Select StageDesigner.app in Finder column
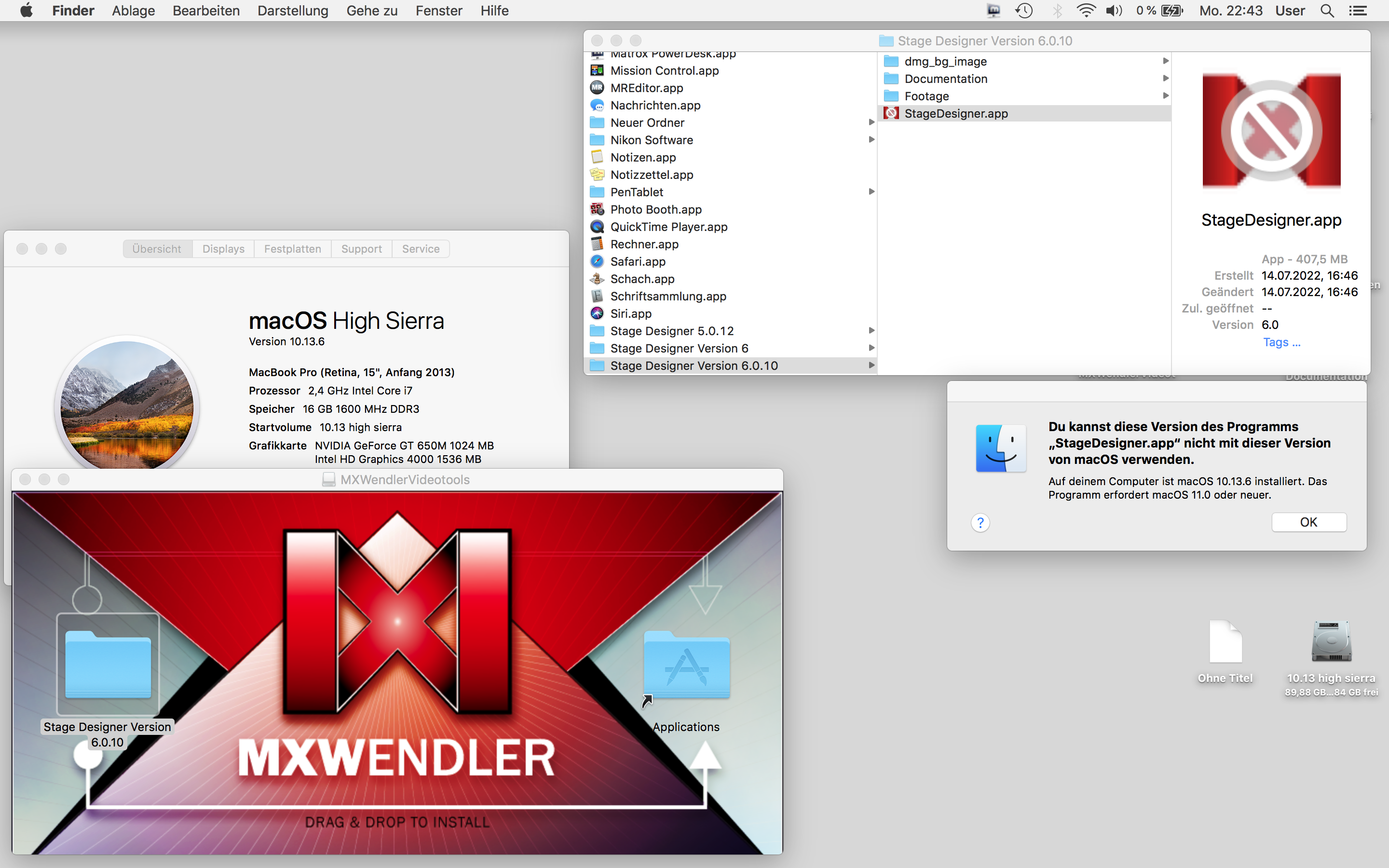The height and width of the screenshot is (868, 1389). click(x=1024, y=114)
